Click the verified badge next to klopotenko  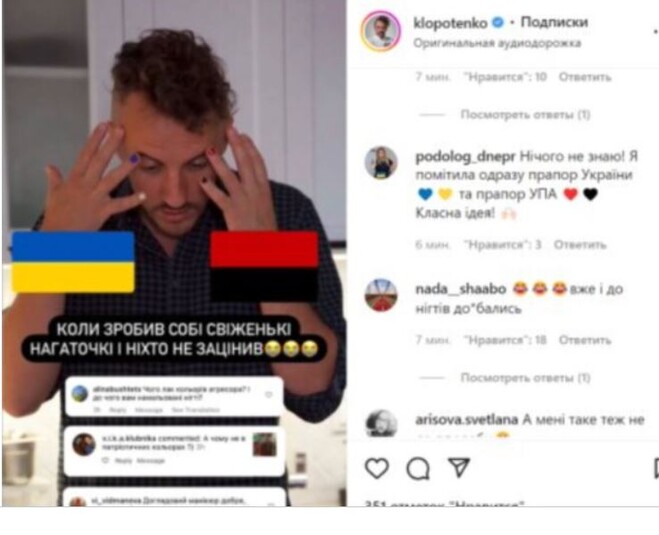498,22
